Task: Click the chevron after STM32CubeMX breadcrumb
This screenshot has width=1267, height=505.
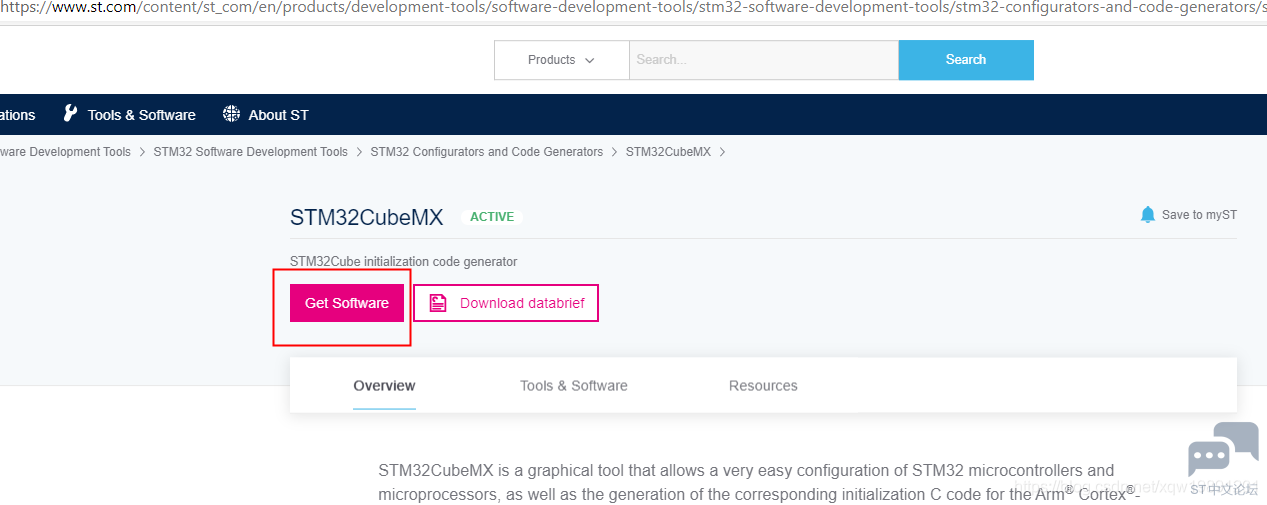Action: point(722,152)
